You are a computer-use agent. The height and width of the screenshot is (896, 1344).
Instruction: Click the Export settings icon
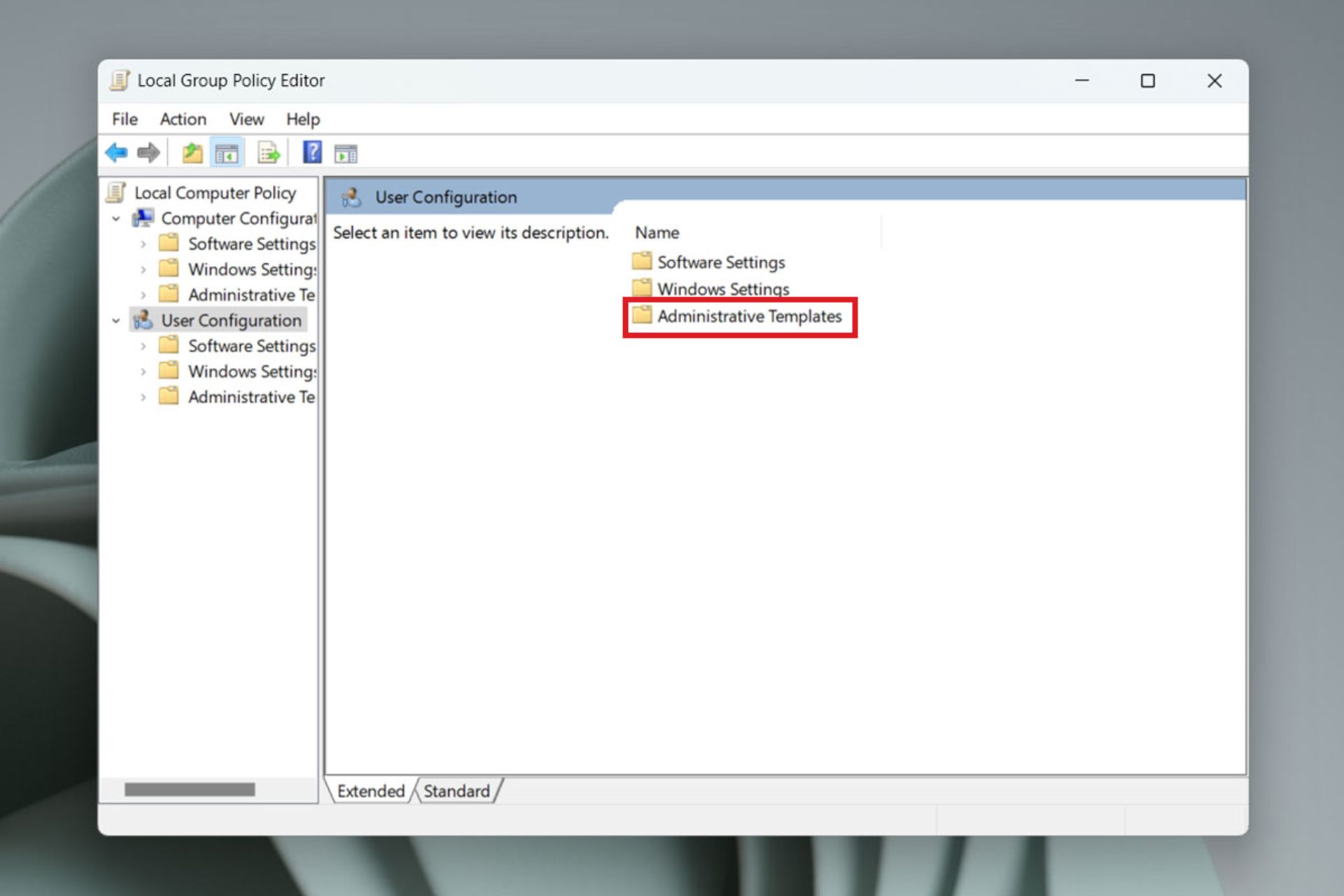tap(265, 152)
